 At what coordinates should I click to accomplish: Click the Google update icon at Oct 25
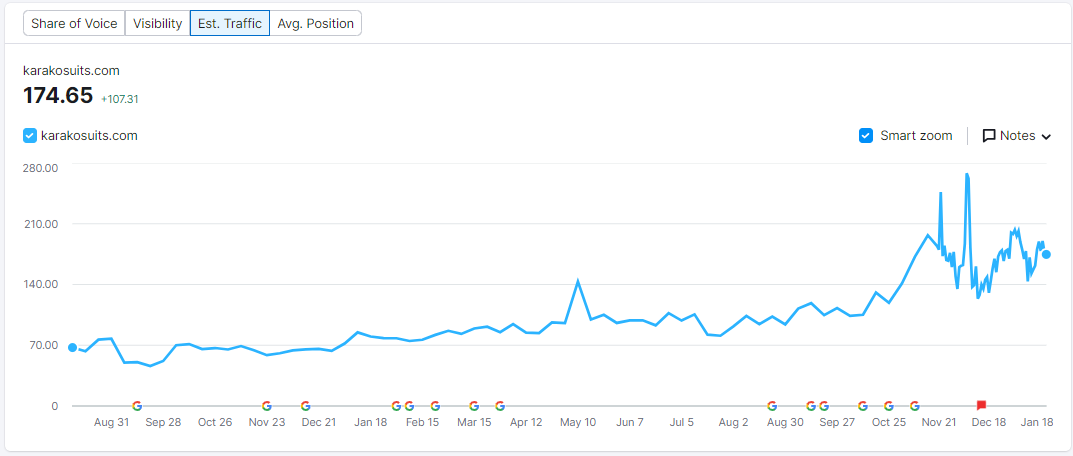click(x=888, y=406)
